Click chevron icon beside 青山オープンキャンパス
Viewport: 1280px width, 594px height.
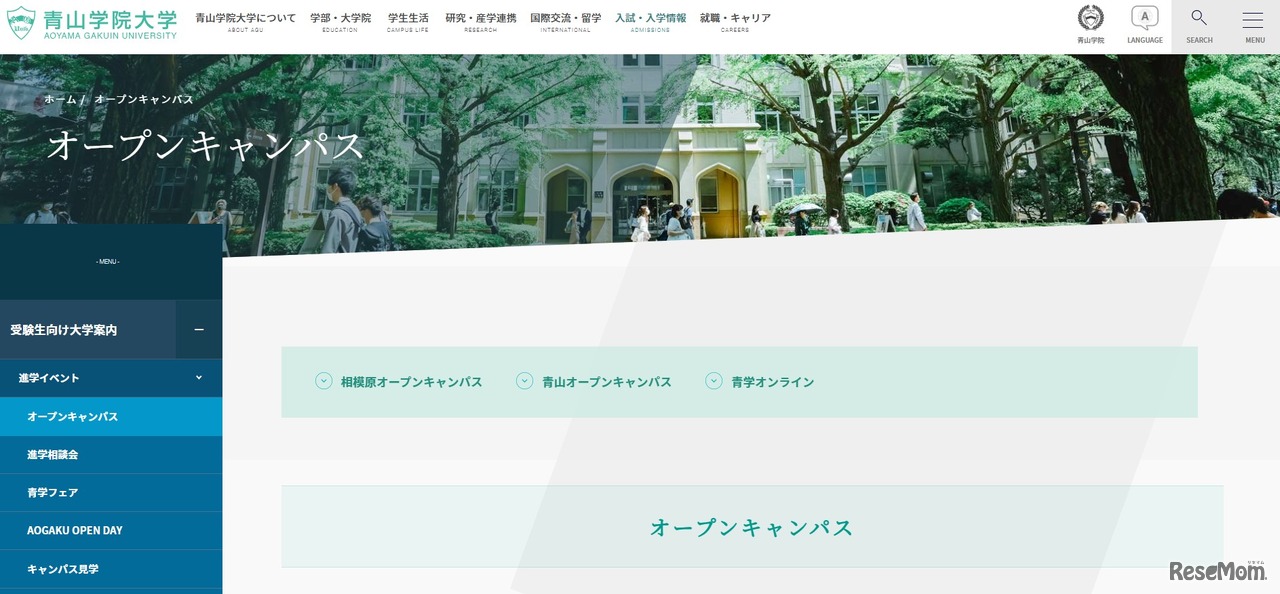[524, 381]
